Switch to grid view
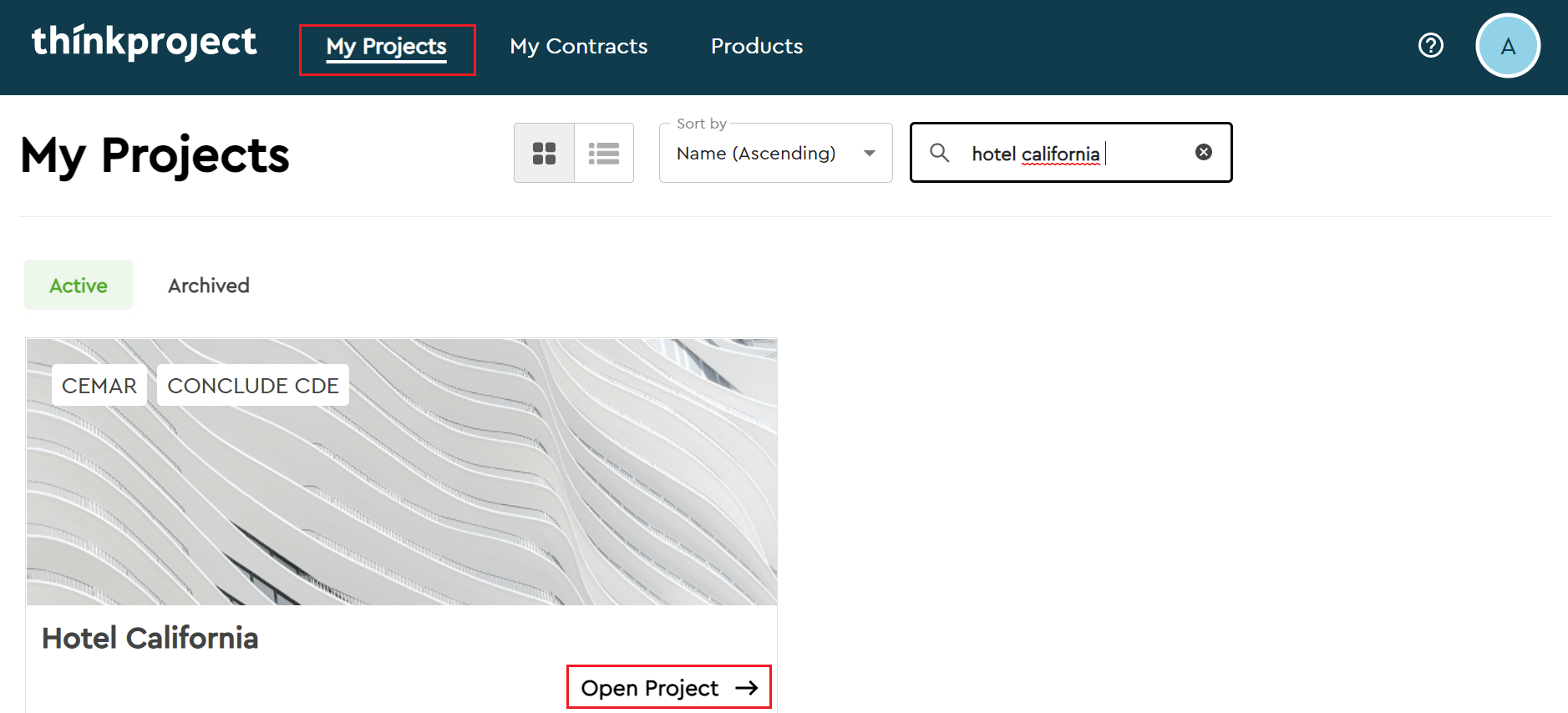 point(544,153)
